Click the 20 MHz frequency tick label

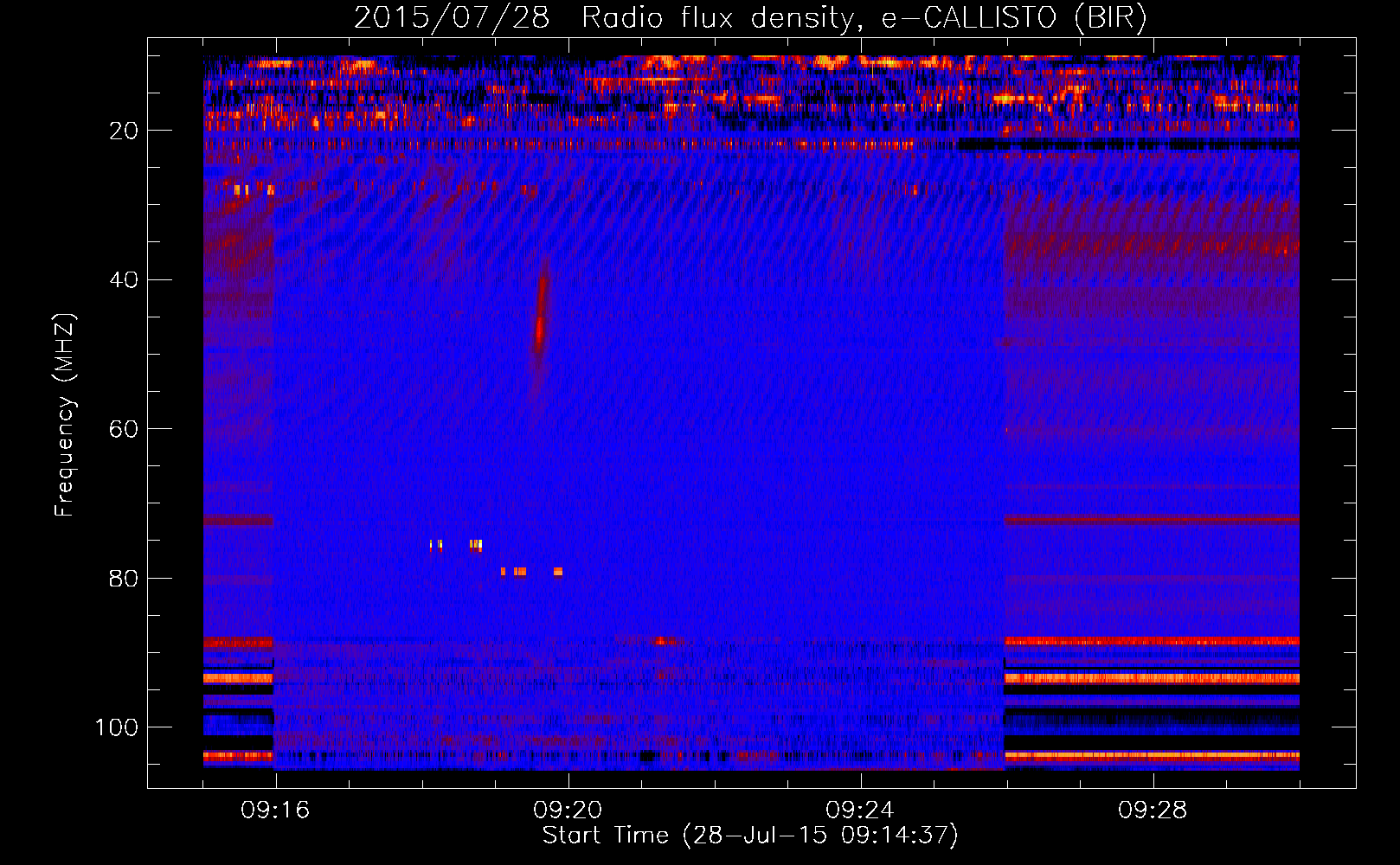[x=124, y=131]
